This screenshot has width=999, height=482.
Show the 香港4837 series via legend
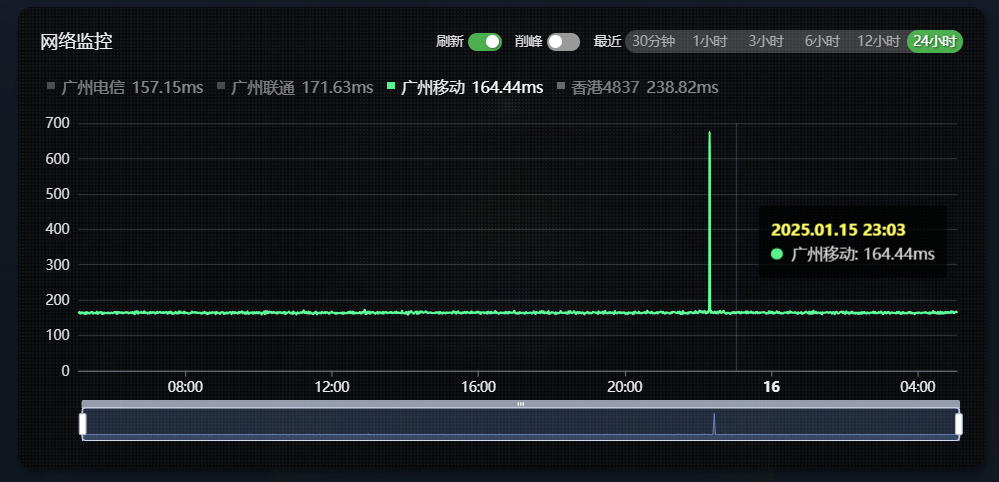(644, 88)
